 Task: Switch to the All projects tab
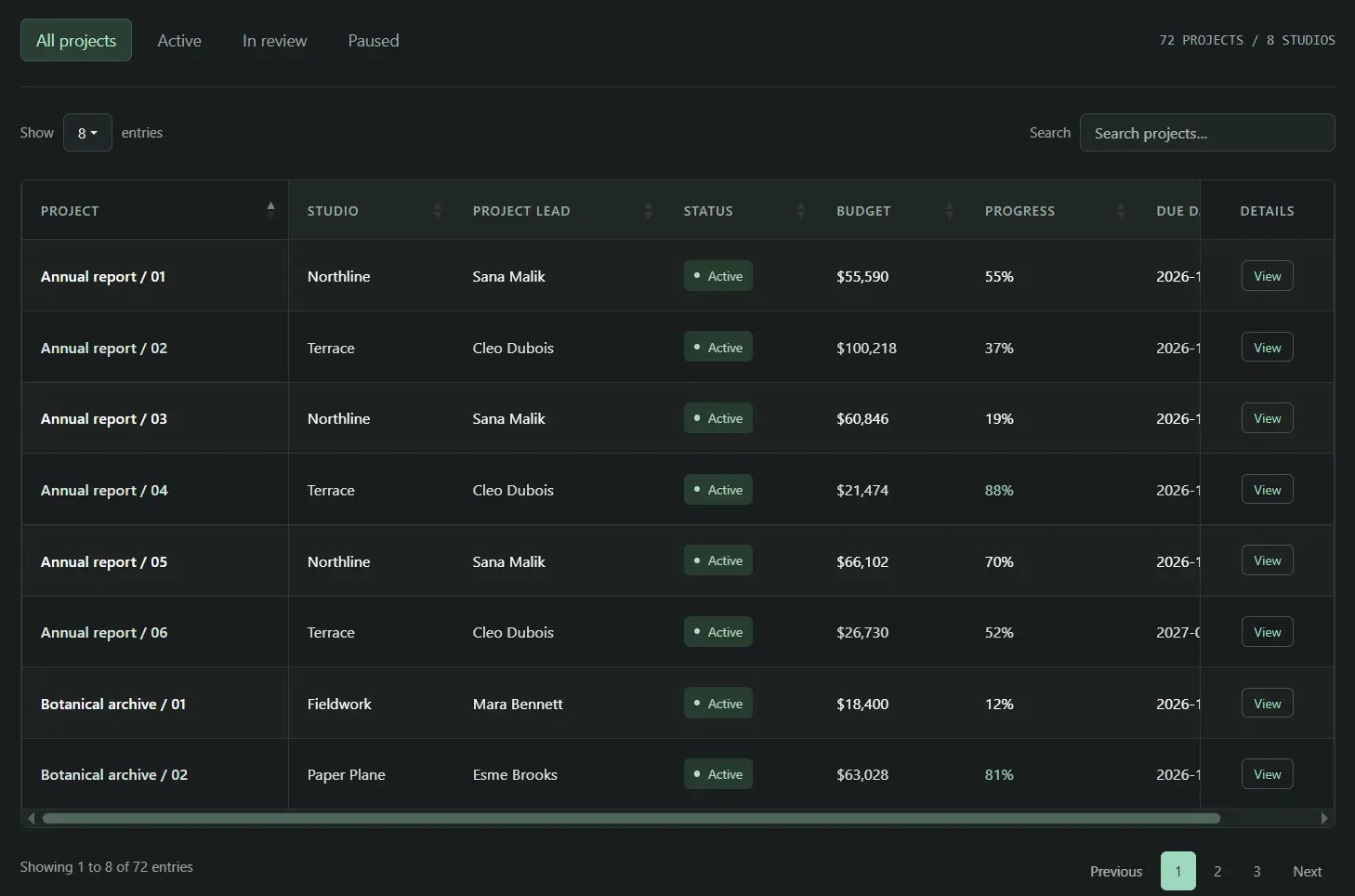(76, 40)
